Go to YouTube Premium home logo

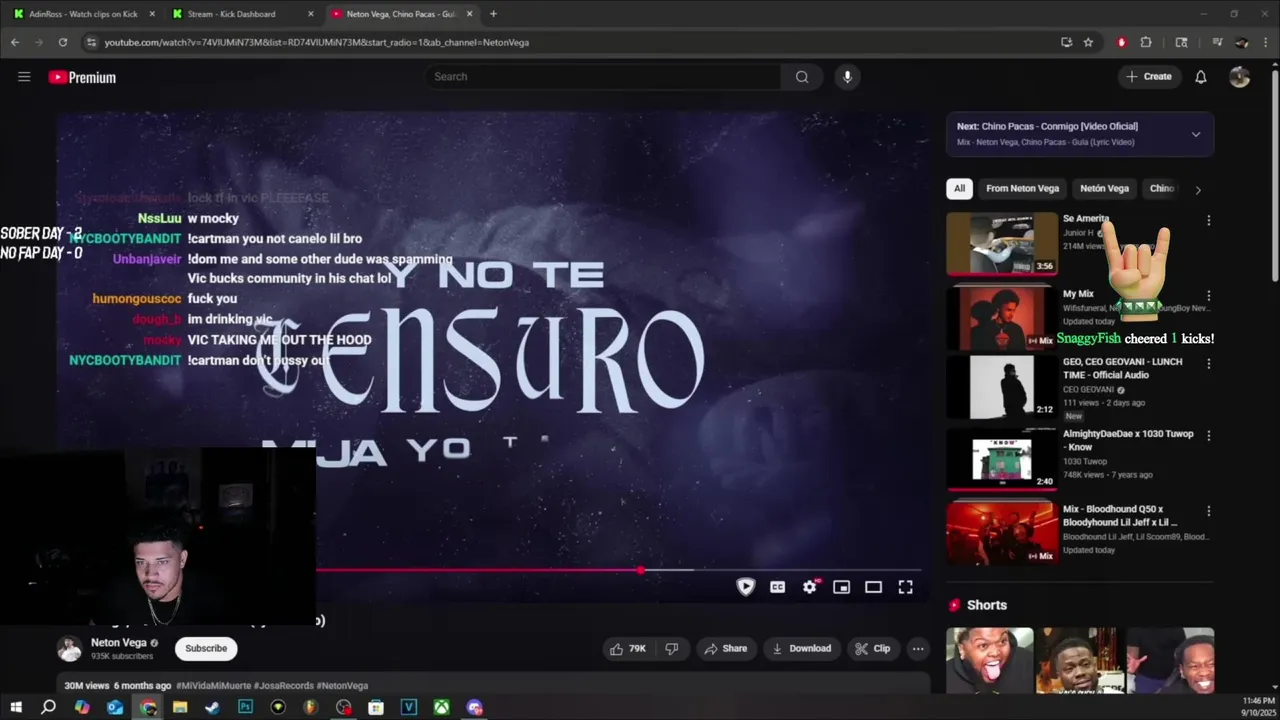click(82, 77)
